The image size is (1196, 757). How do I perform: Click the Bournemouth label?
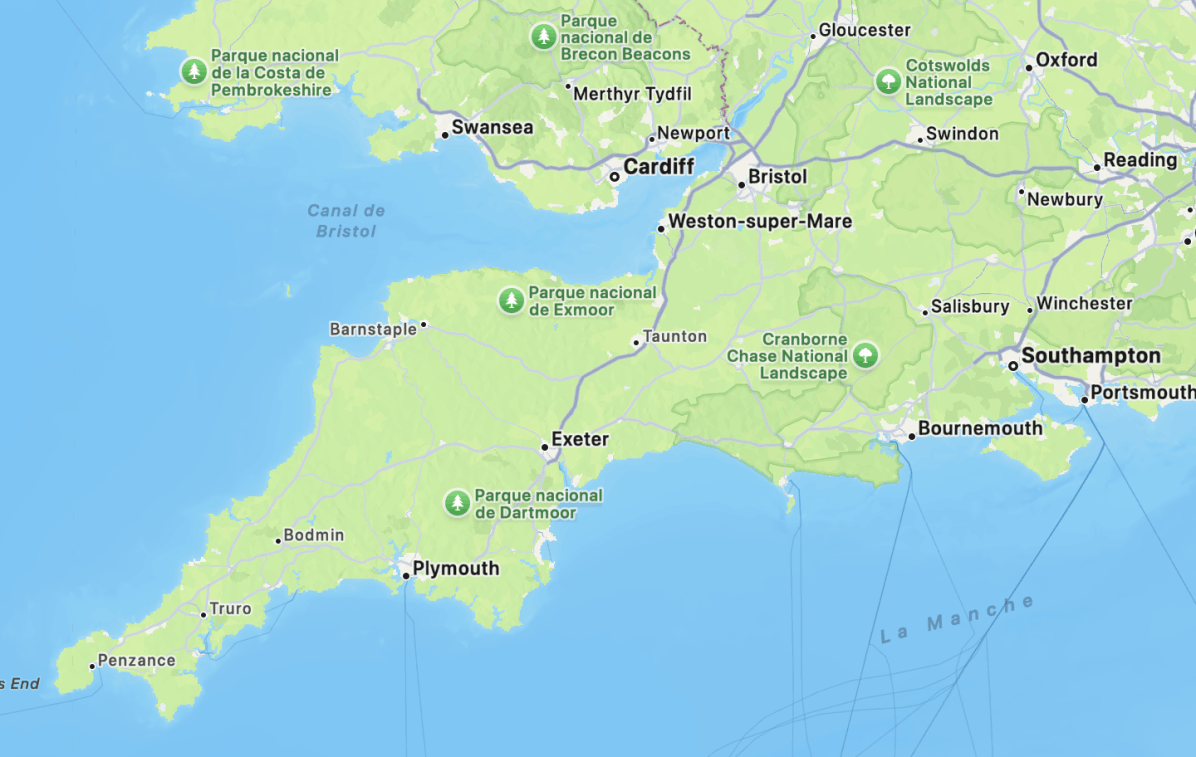pos(980,428)
